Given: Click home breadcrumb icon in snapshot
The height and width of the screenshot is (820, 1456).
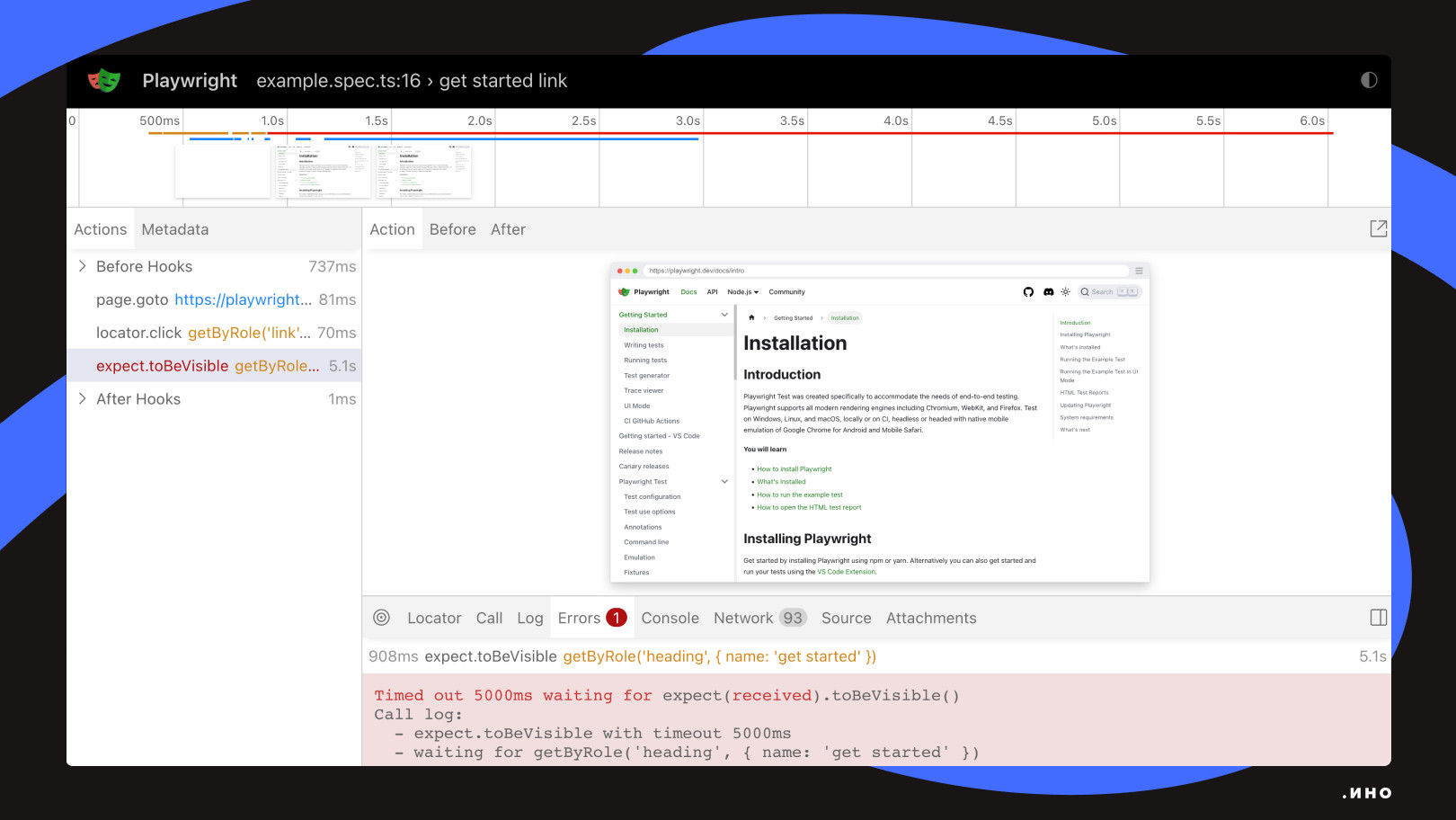Looking at the screenshot, I should click(x=751, y=317).
